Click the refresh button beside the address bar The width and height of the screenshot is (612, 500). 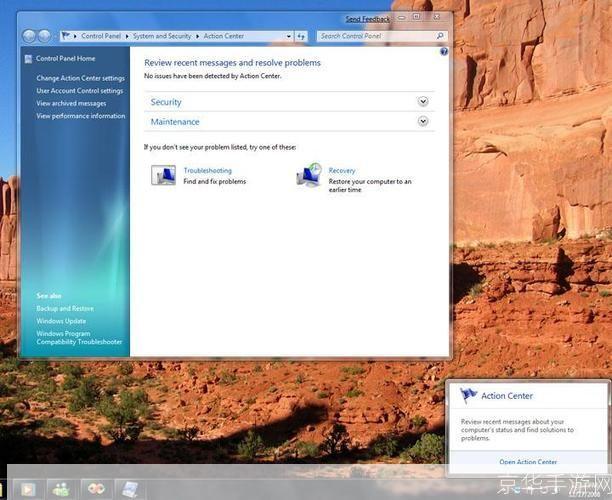[x=301, y=36]
